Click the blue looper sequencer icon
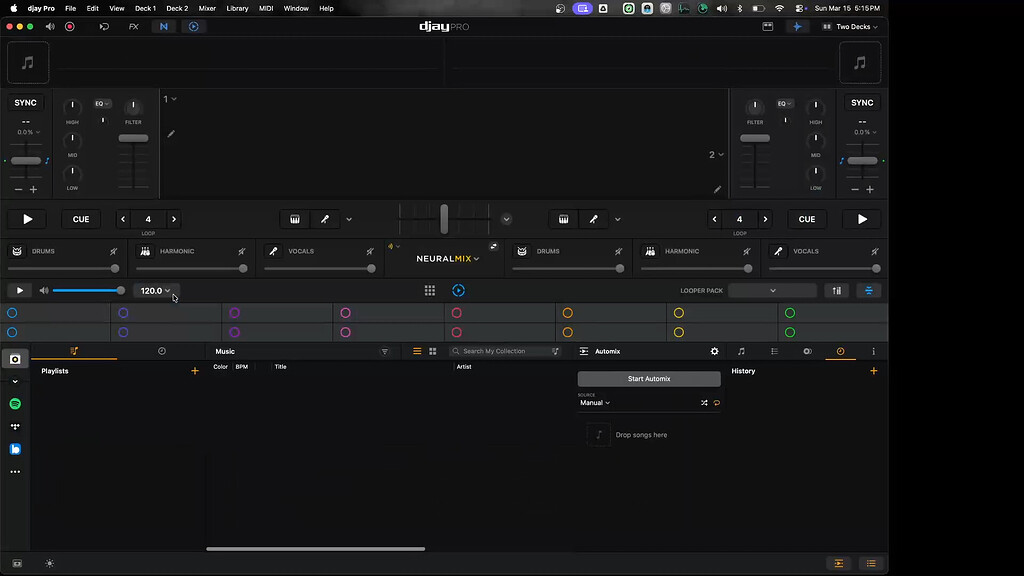The image size is (1024, 576). coord(458,291)
